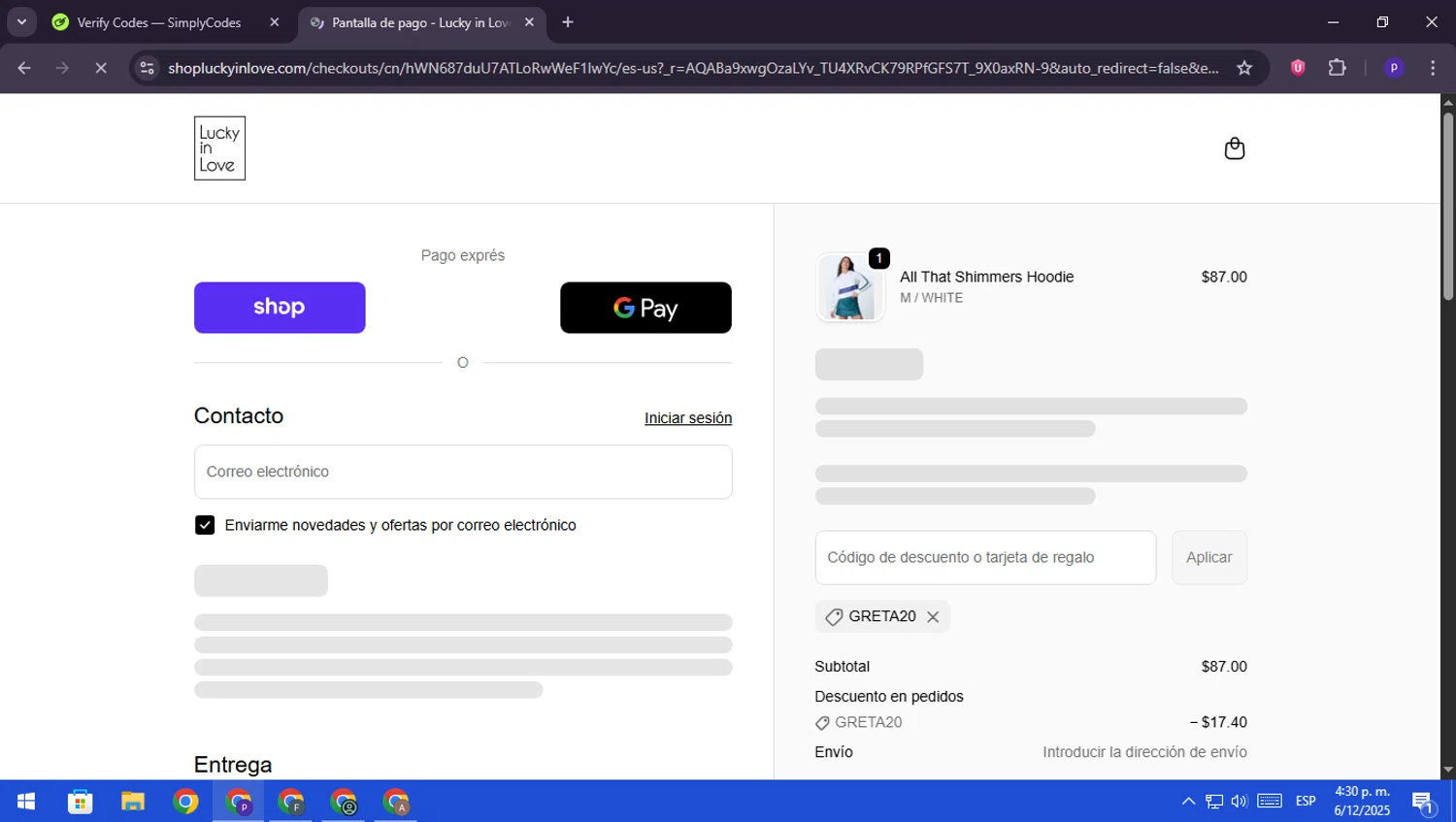The width and height of the screenshot is (1456, 822).
Task: Open Chrome profile A taskbar icon
Action: click(x=396, y=802)
